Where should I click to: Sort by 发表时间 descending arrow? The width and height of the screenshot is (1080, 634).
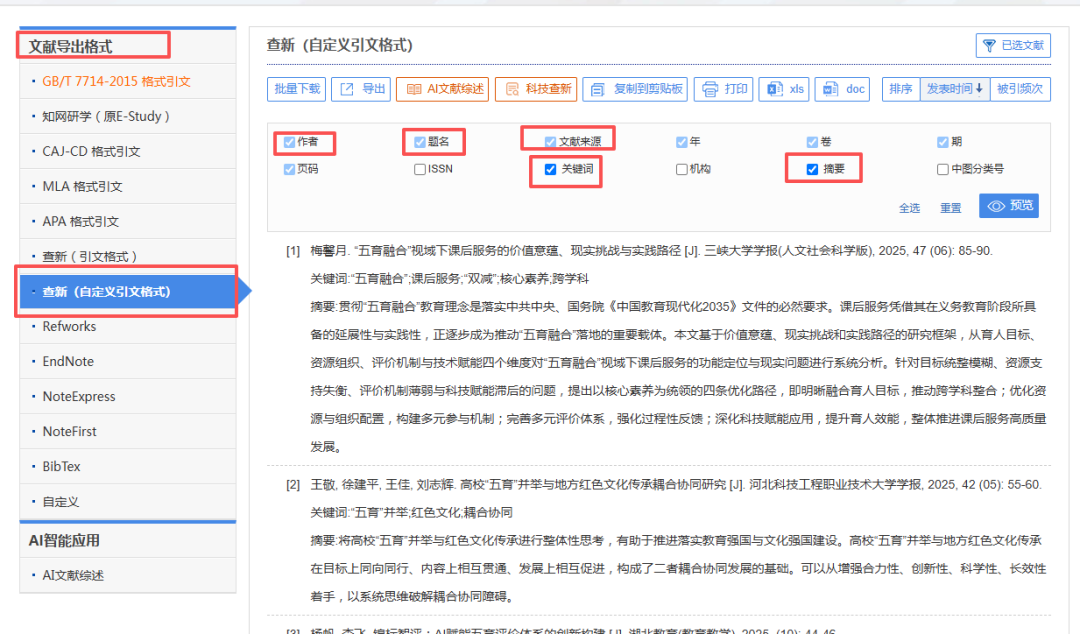pyautogui.click(x=955, y=89)
